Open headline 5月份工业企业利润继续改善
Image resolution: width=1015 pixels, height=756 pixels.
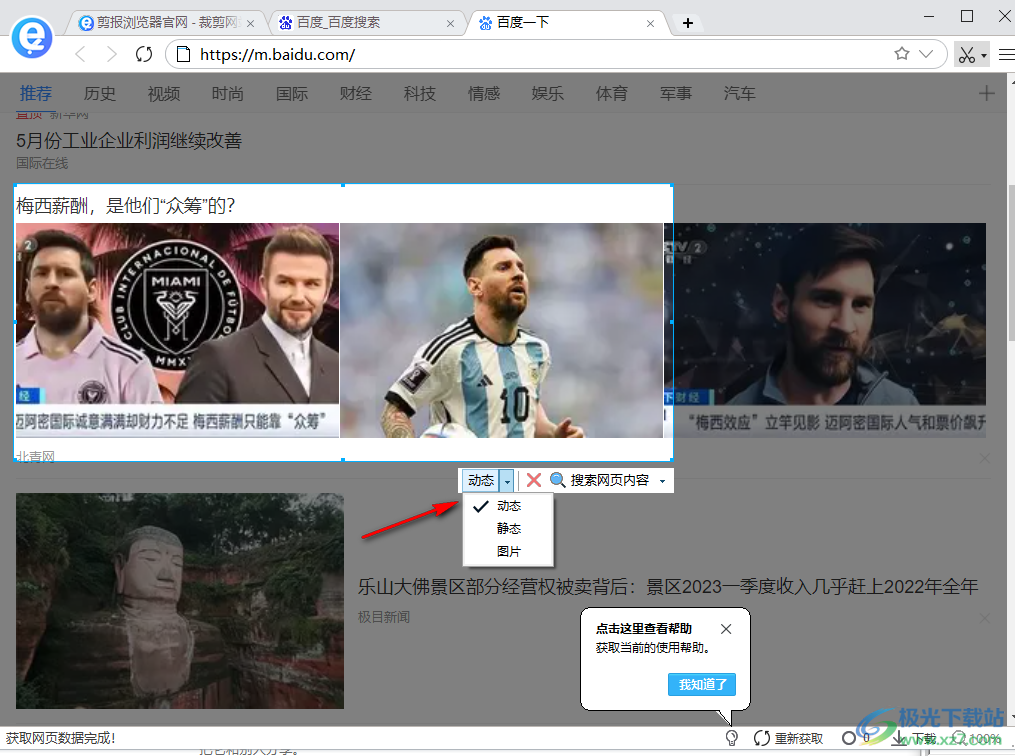129,140
